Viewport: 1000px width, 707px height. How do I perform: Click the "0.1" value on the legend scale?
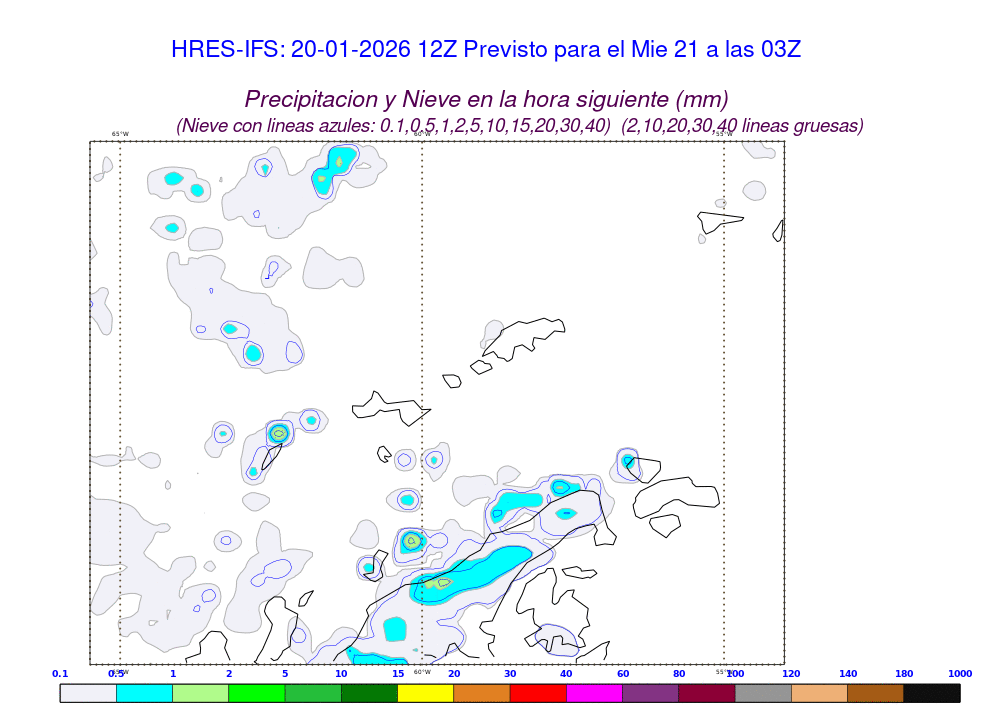pos(60,674)
